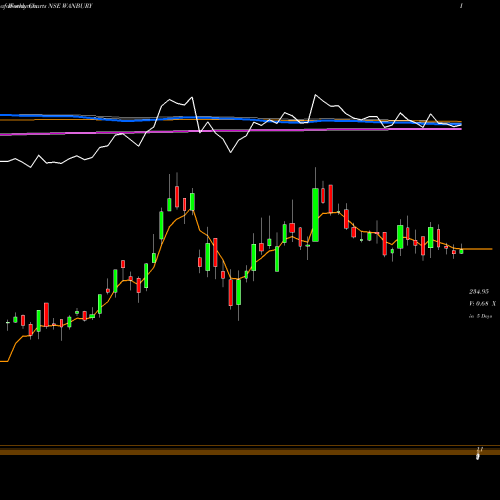Click the volume reading below 234.95
The height and width of the screenshot is (500, 500).
pos(482,304)
